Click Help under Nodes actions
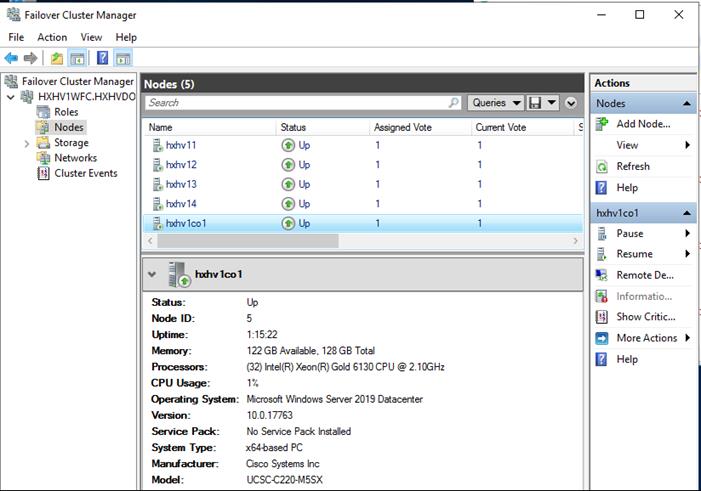Viewport: 701px width, 491px height. tap(627, 188)
